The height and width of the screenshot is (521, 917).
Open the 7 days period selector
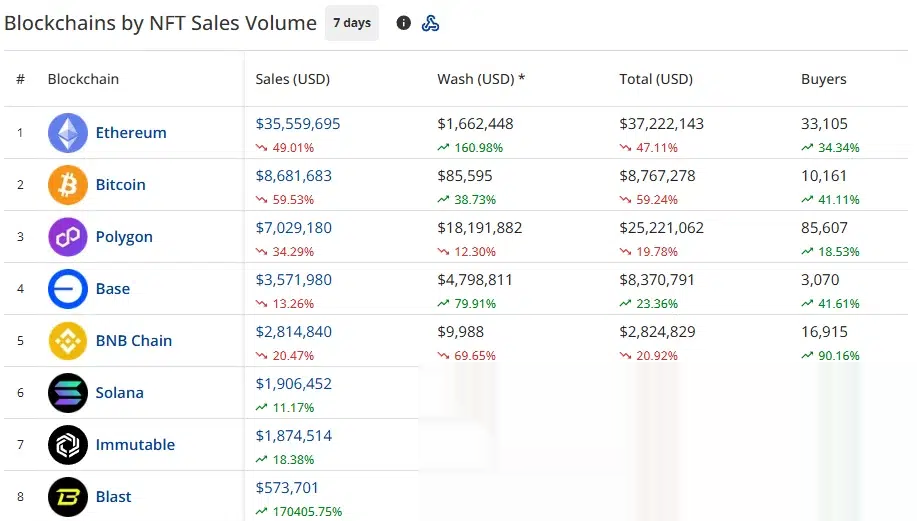[352, 23]
